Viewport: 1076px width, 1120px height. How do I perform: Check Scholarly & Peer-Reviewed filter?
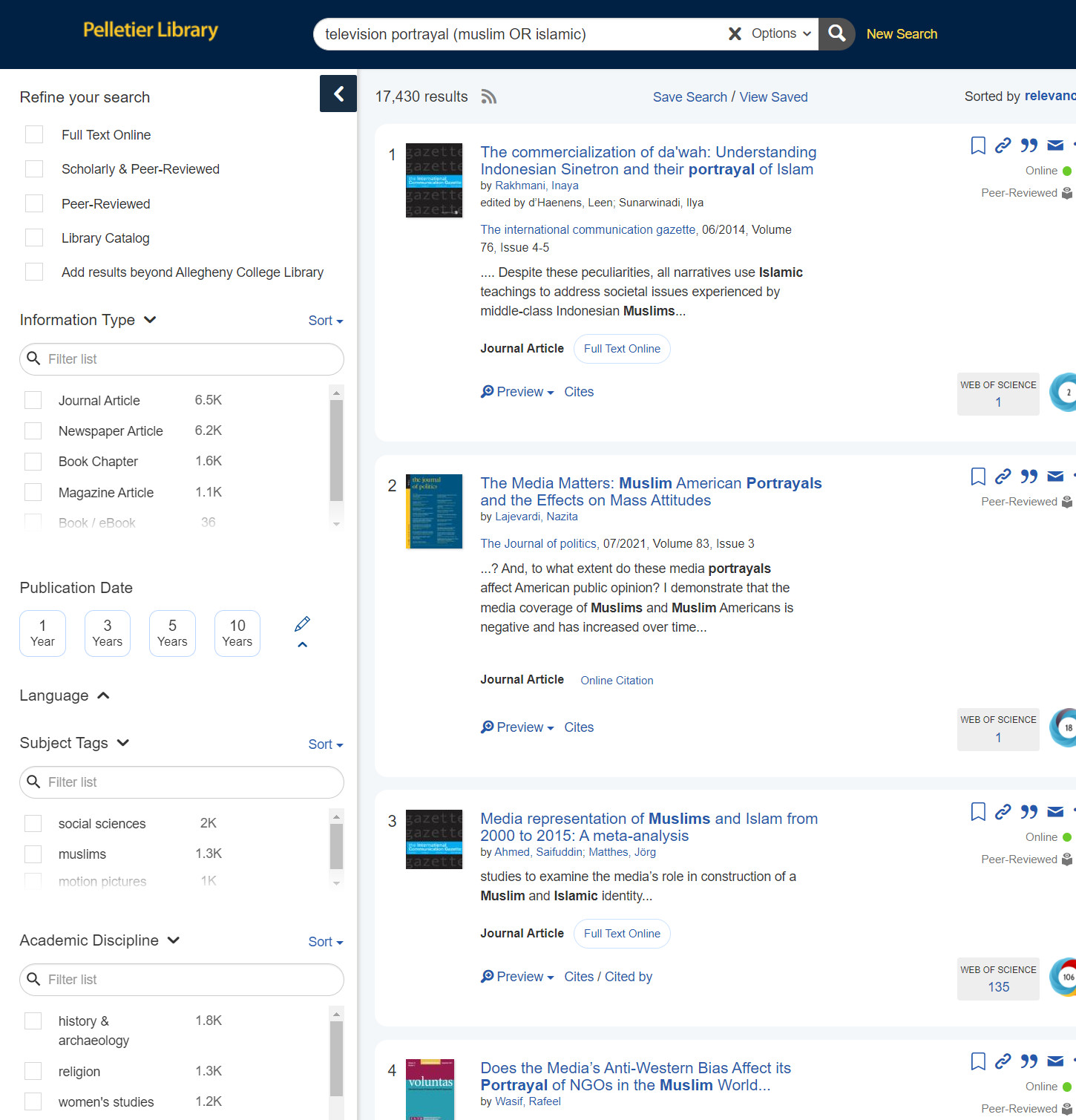click(34, 168)
